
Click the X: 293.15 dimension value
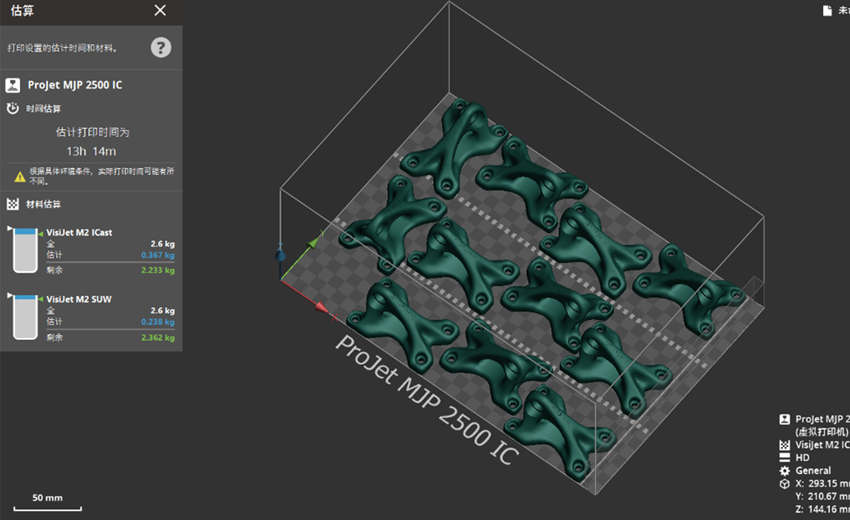[x=822, y=484]
